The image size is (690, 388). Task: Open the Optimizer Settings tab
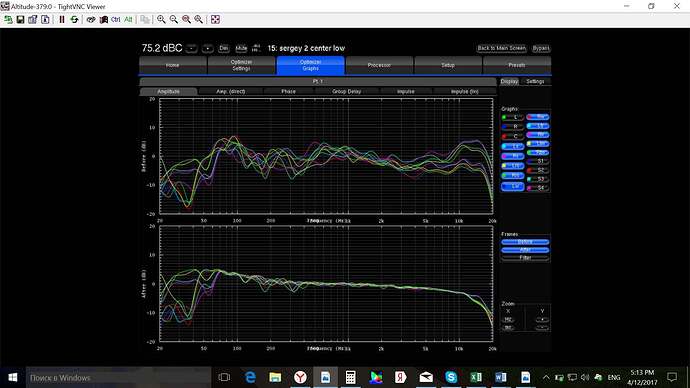tap(242, 65)
